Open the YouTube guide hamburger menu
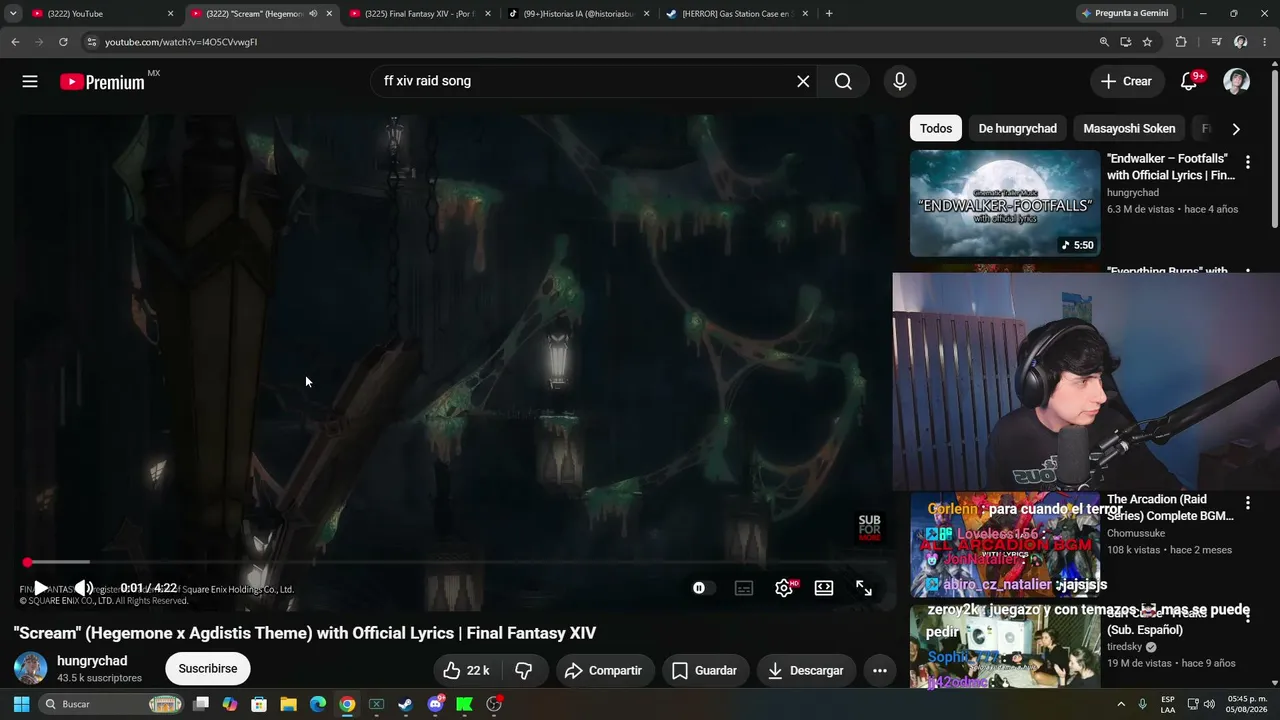1280x720 pixels. 30,81
